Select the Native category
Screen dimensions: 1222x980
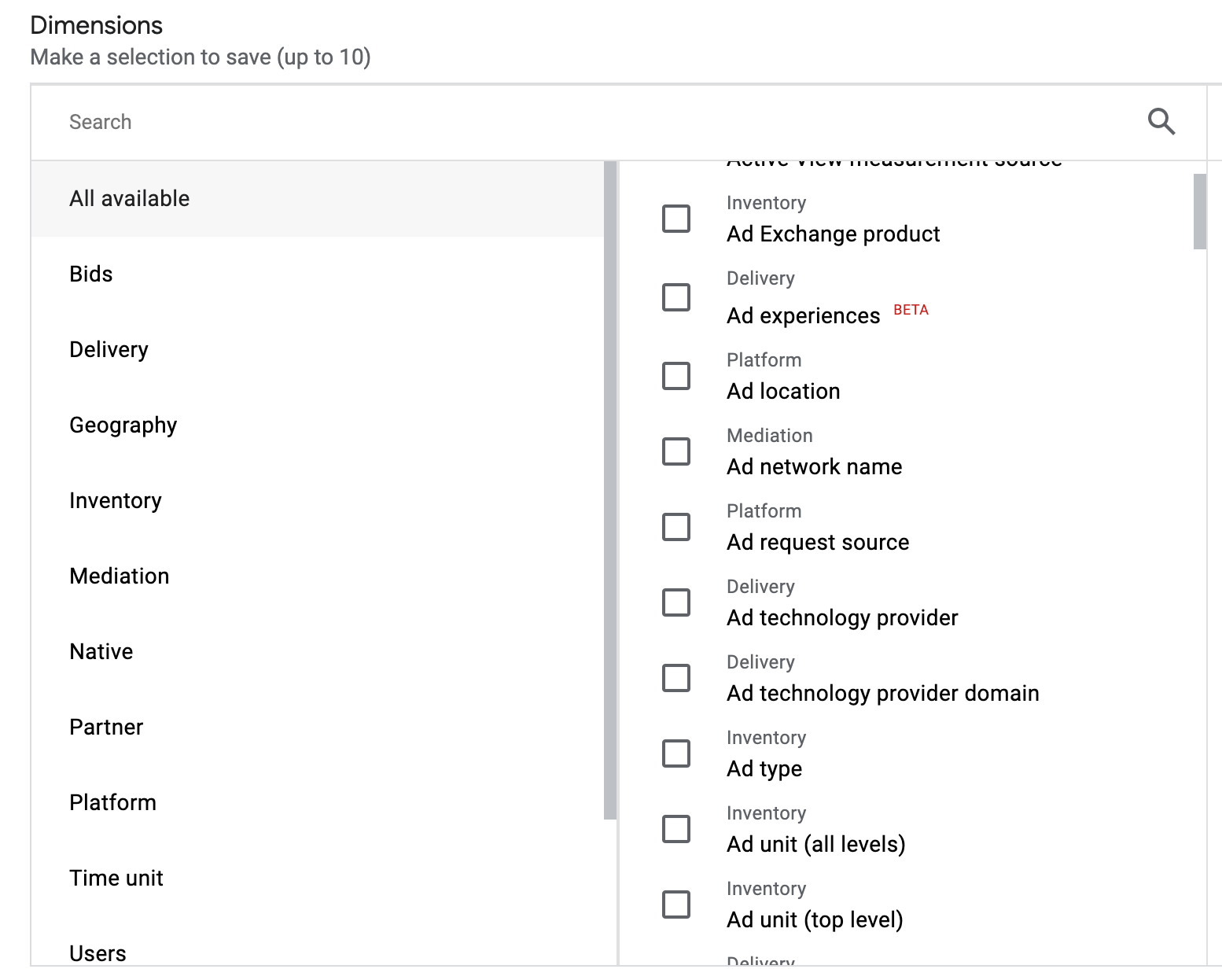click(101, 651)
